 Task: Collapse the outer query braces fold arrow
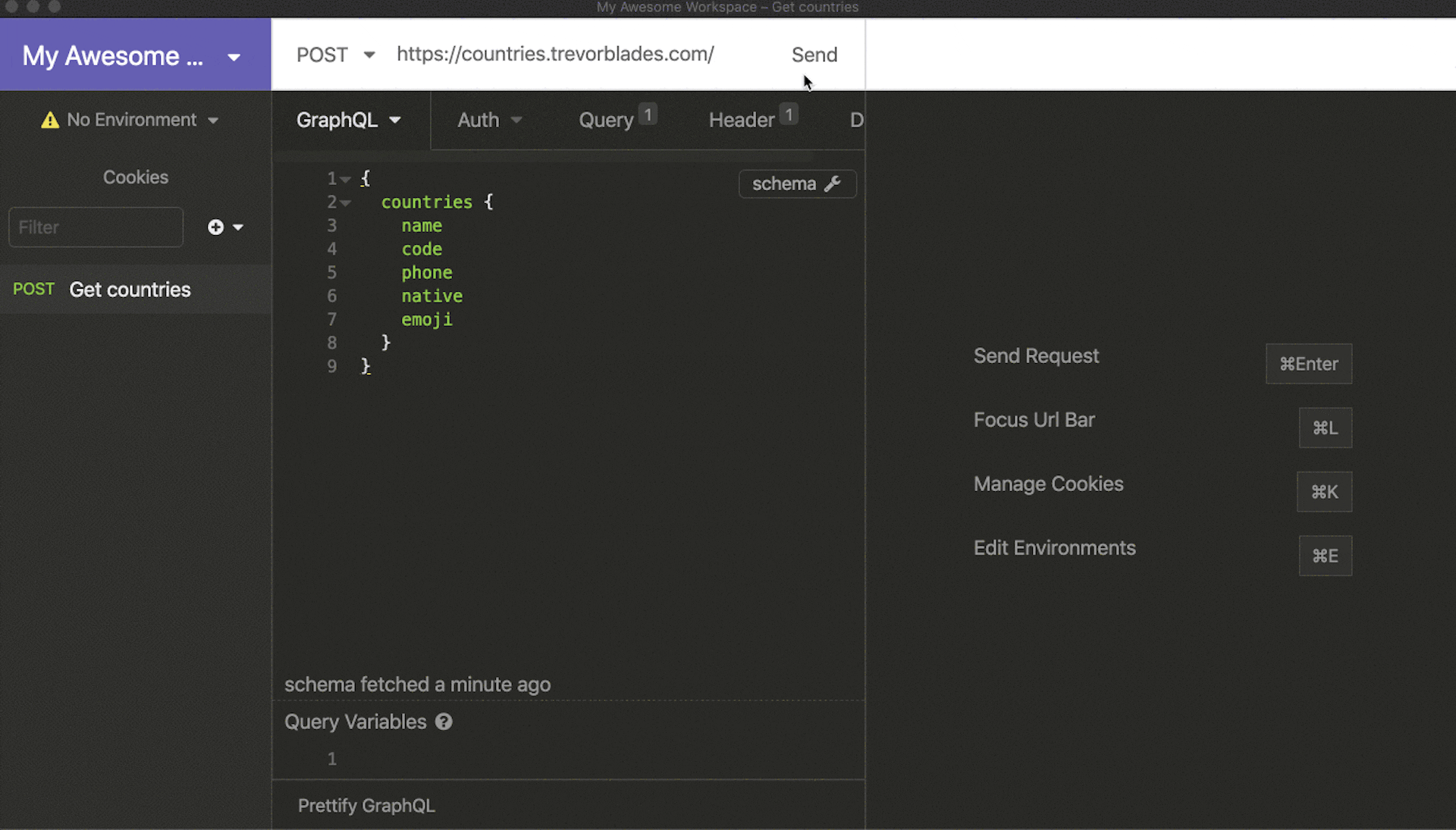345,178
